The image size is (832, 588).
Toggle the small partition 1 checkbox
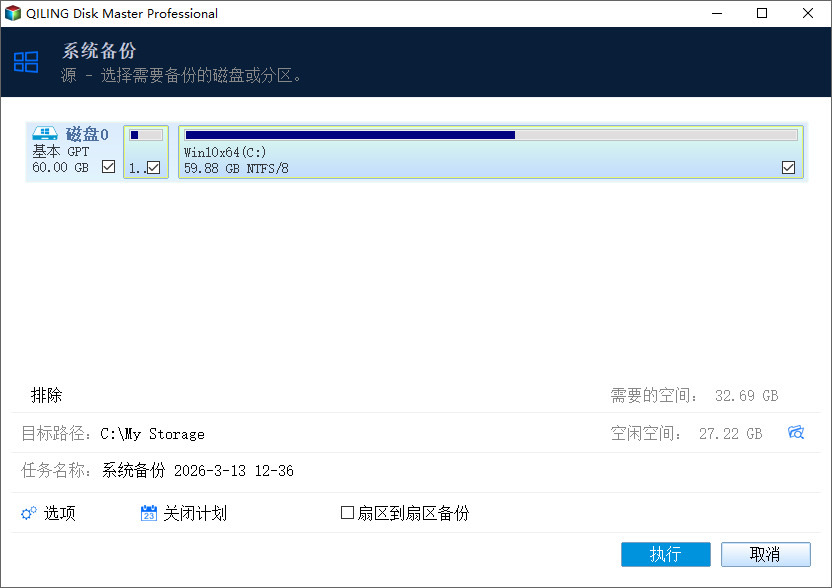click(x=155, y=167)
